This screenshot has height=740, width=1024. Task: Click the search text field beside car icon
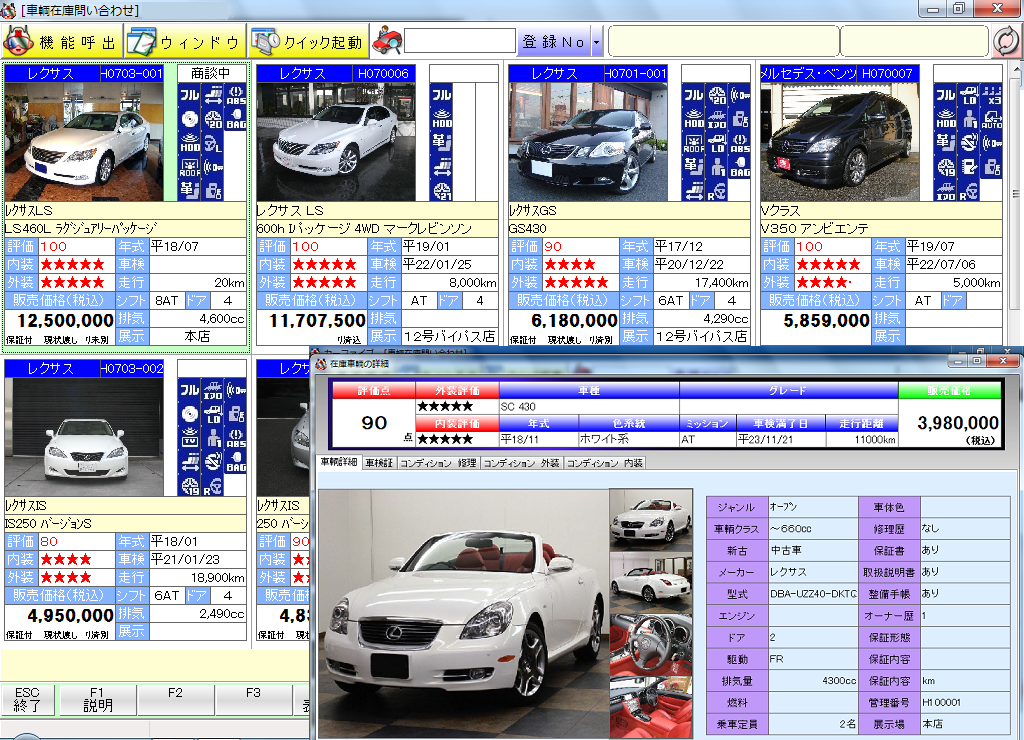[460, 41]
